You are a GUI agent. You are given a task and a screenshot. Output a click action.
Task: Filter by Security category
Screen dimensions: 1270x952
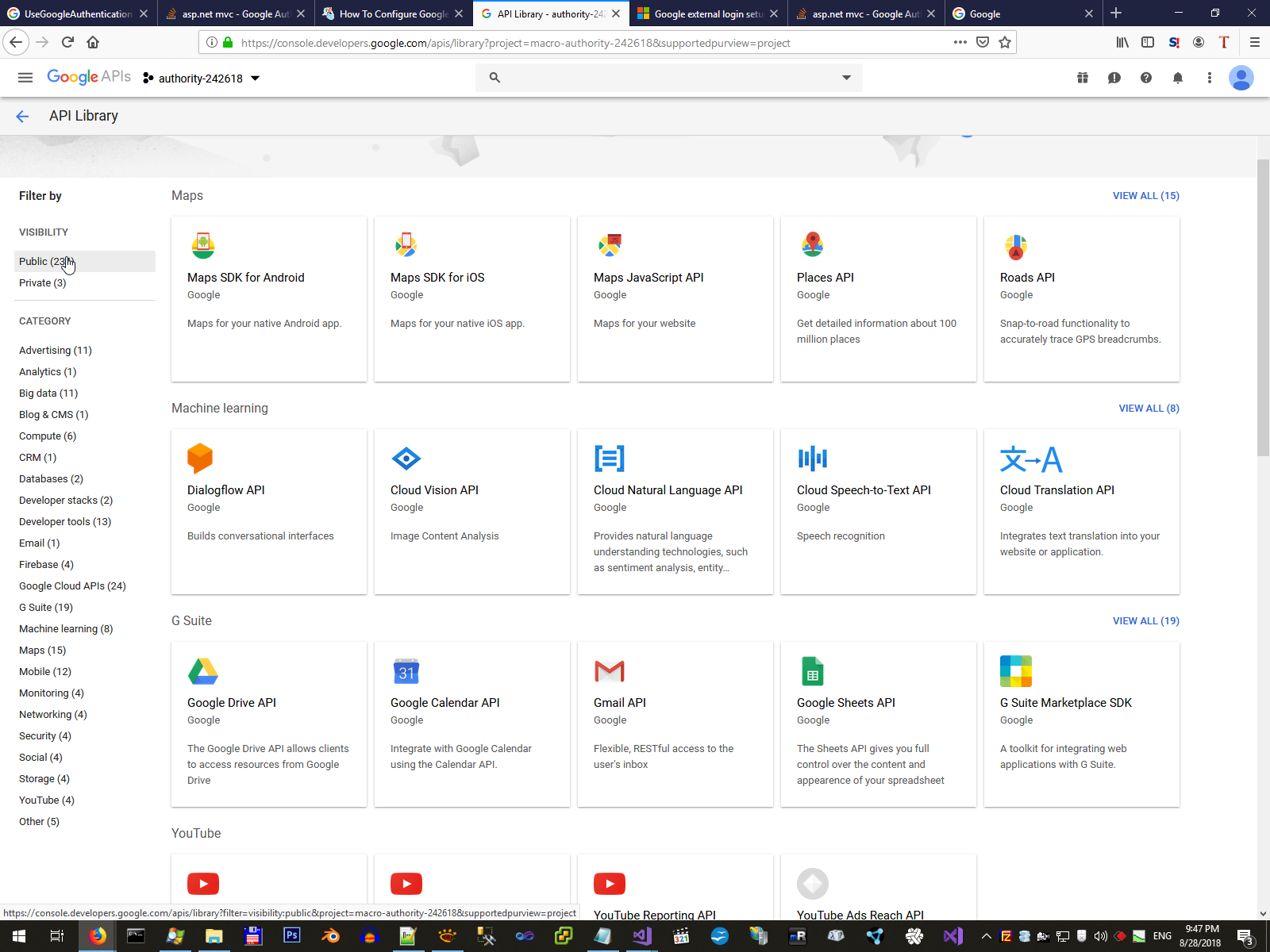[45, 736]
